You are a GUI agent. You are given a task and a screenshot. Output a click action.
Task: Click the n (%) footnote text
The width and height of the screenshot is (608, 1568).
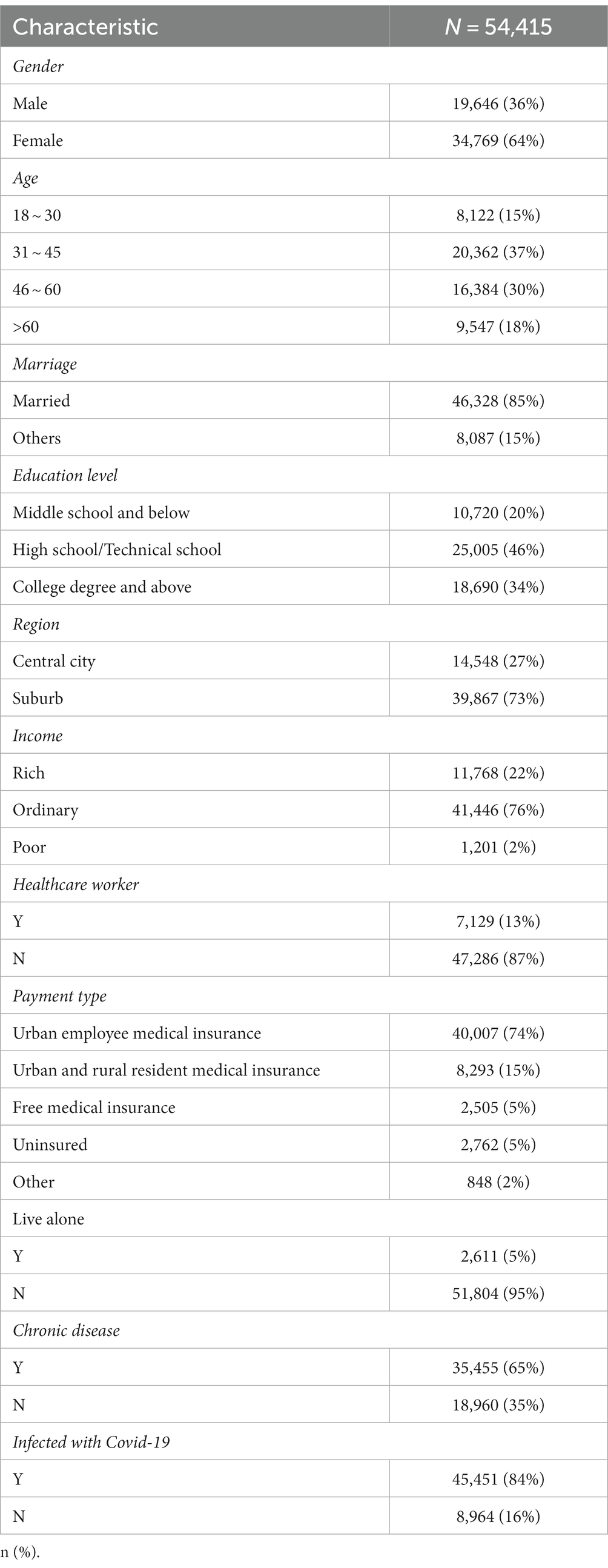click(x=20, y=1552)
